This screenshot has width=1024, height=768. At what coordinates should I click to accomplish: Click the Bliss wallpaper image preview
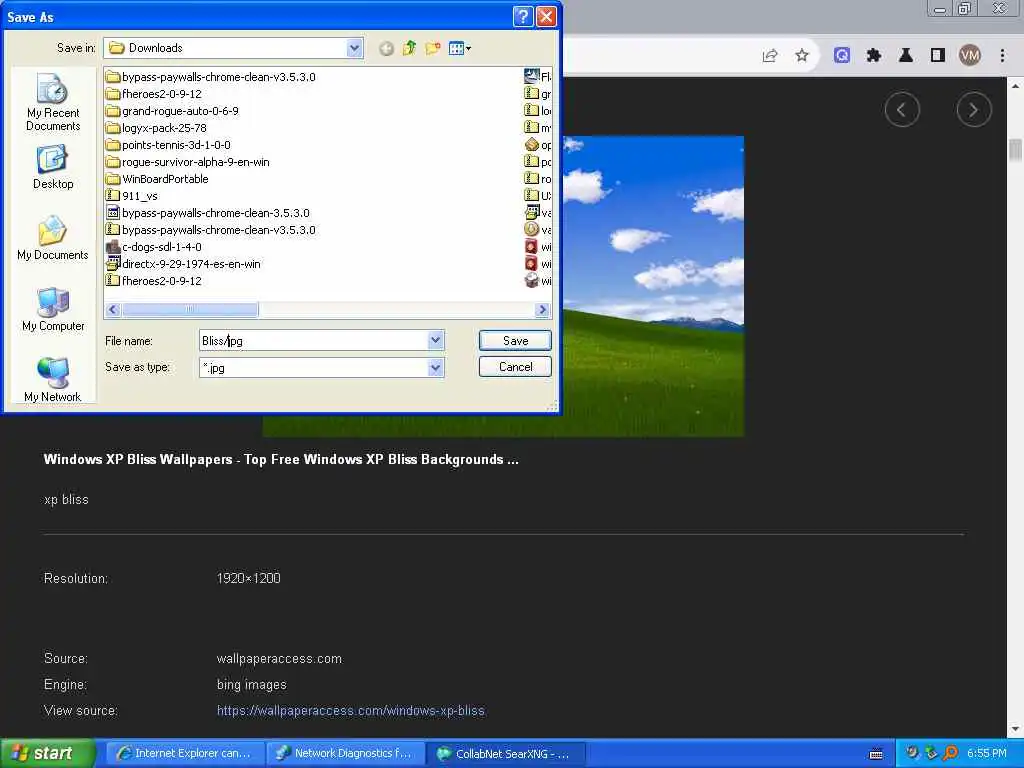pos(653,286)
